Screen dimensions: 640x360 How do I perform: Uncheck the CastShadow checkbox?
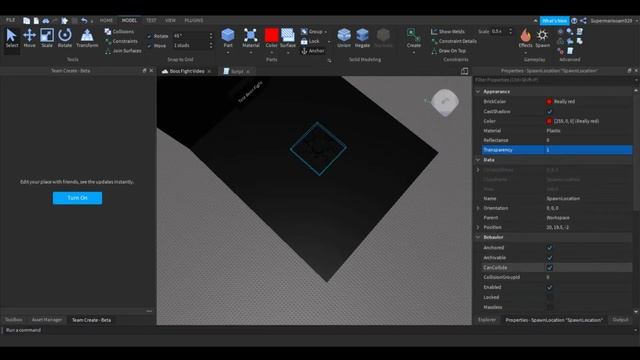(550, 111)
